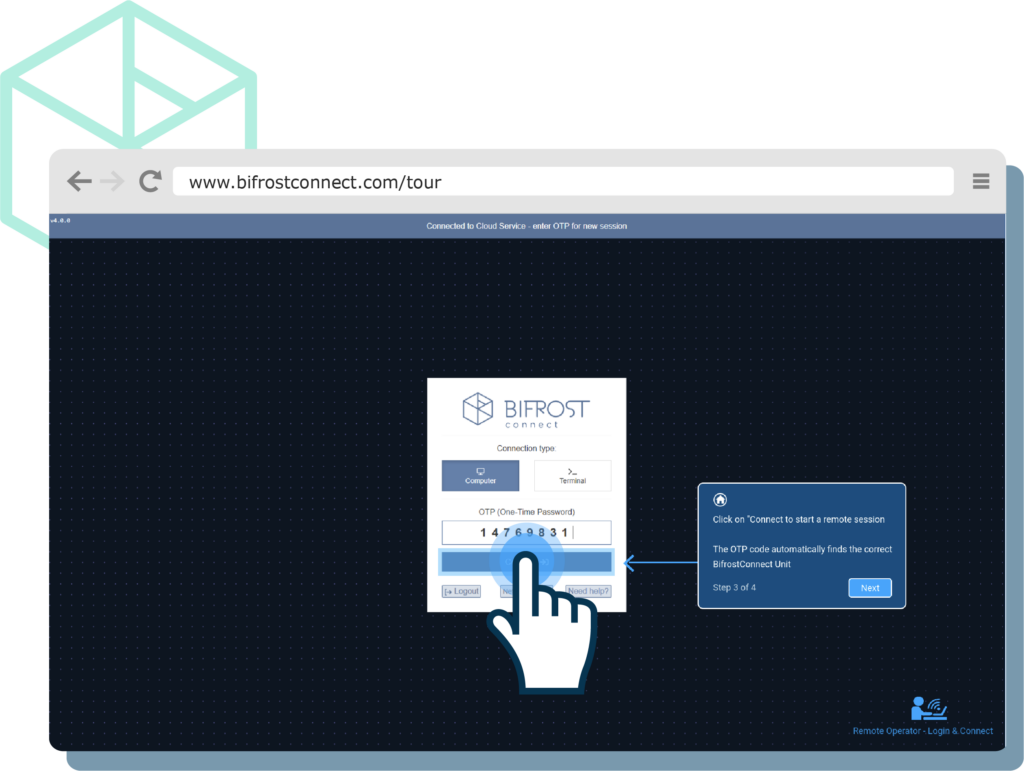Image resolution: width=1024 pixels, height=771 pixels.
Task: Click the browser forward arrow
Action: click(x=112, y=181)
